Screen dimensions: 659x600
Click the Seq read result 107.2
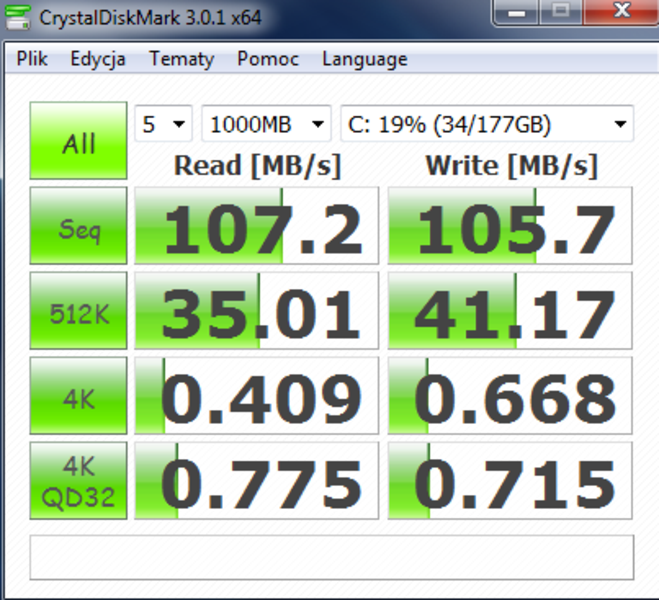point(256,226)
